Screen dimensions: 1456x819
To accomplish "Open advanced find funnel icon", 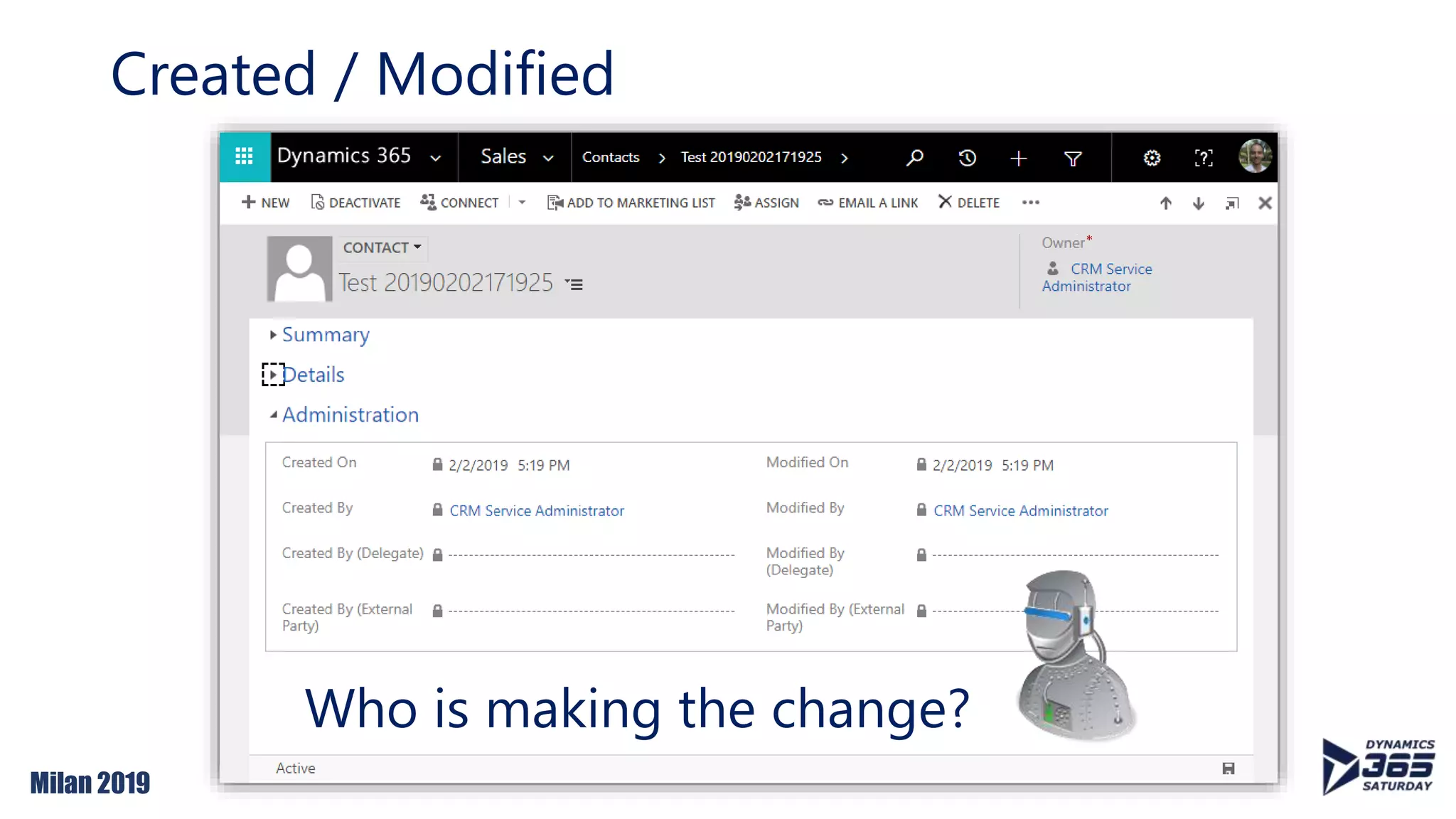I will click(1073, 159).
